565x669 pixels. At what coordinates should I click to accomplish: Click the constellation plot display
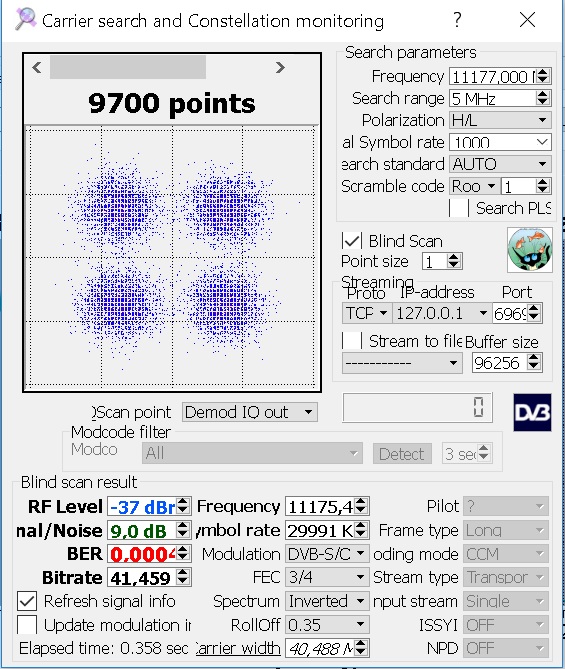pos(172,258)
